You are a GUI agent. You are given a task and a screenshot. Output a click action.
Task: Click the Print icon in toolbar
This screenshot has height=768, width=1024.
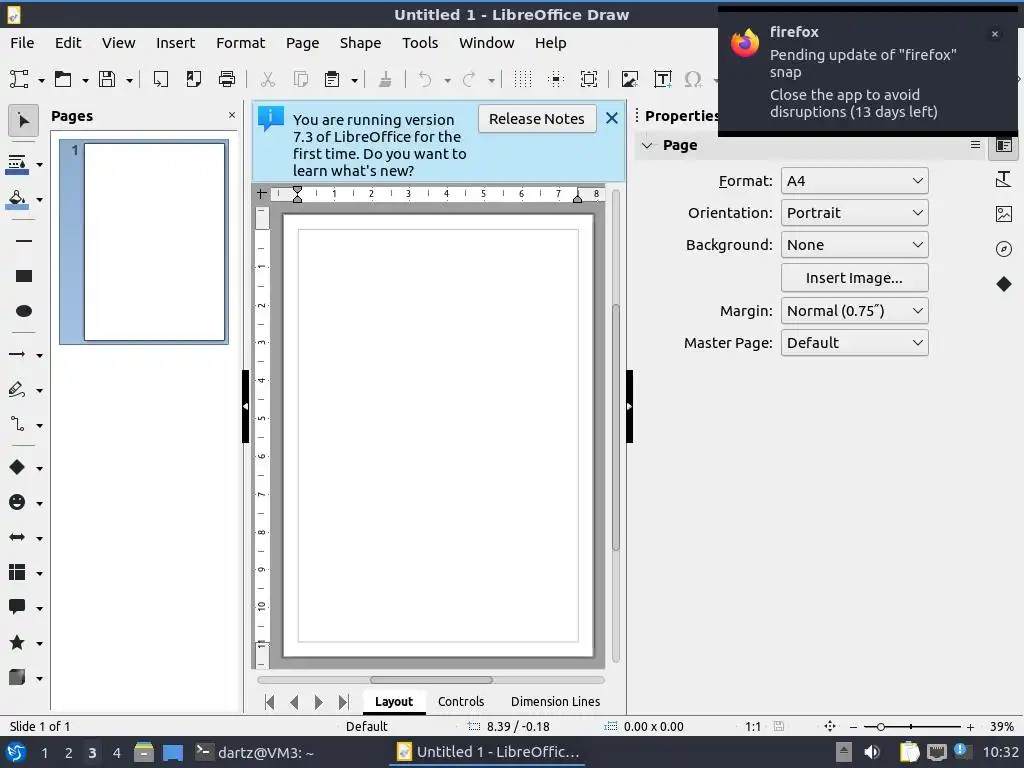pyautogui.click(x=227, y=80)
